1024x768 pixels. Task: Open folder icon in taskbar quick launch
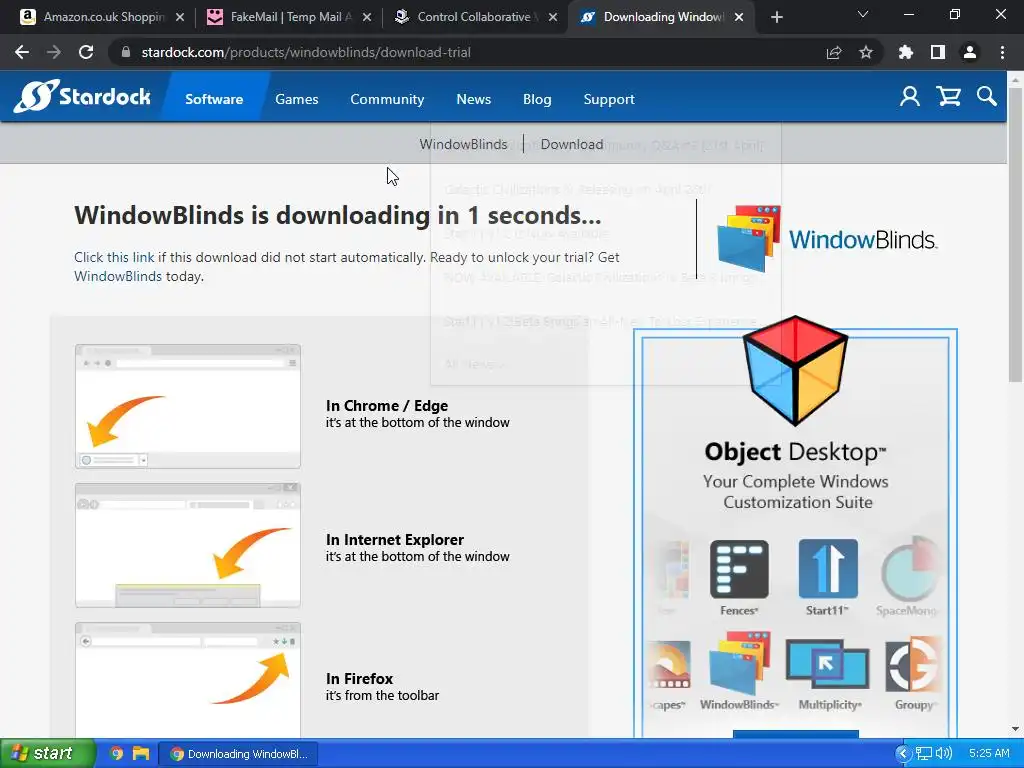pyautogui.click(x=140, y=754)
